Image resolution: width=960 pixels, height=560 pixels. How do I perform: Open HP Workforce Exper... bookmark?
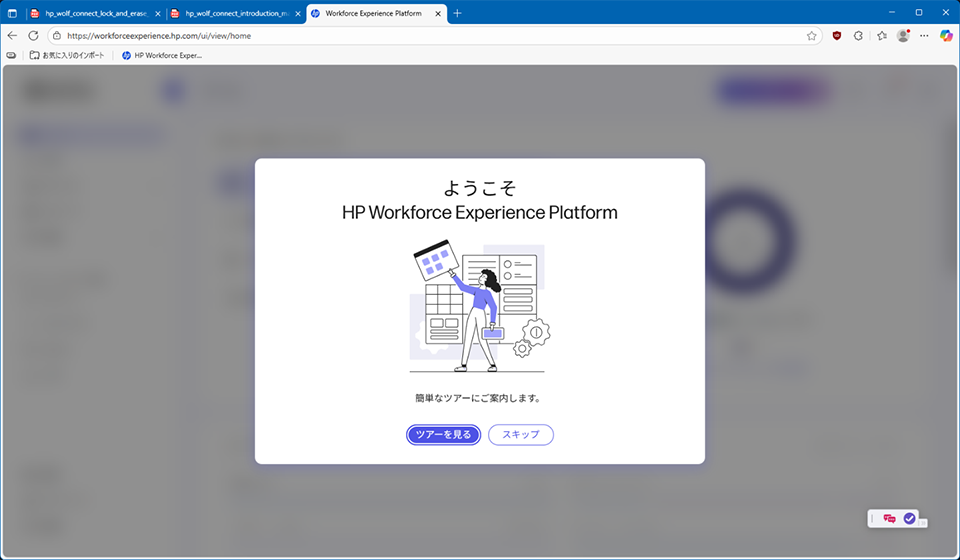pos(162,55)
